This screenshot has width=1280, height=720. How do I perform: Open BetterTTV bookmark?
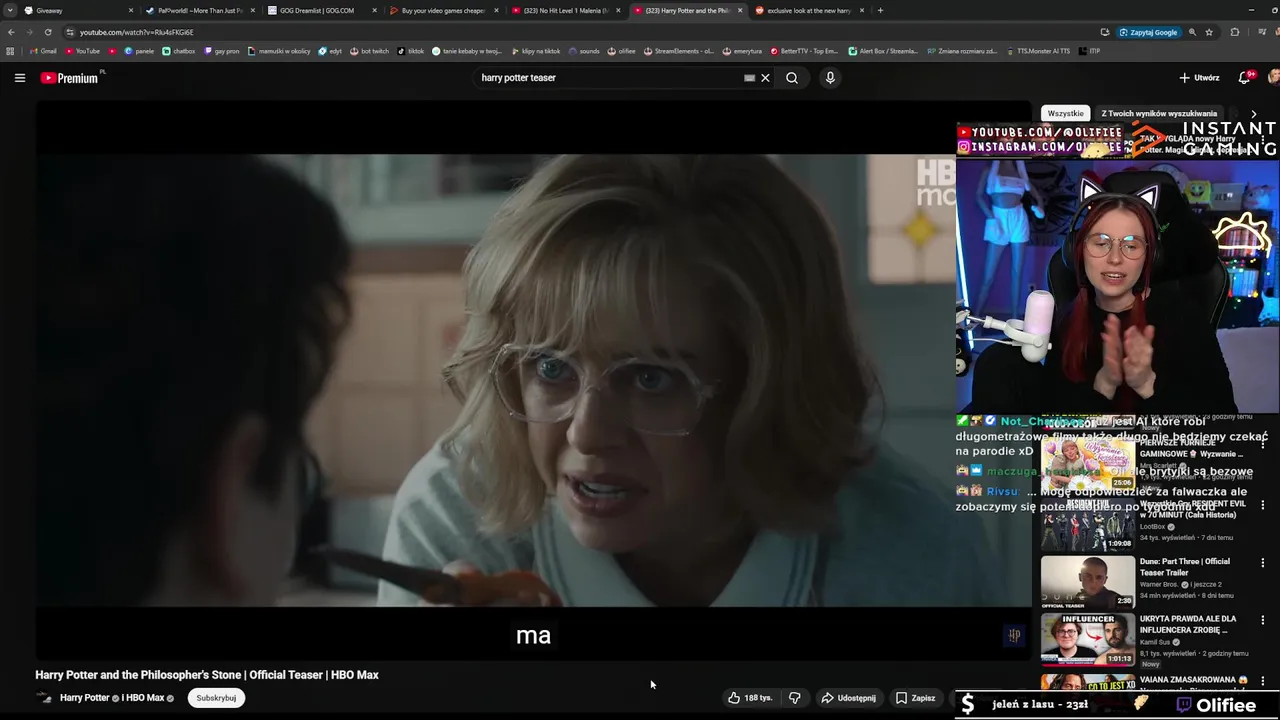click(x=804, y=51)
